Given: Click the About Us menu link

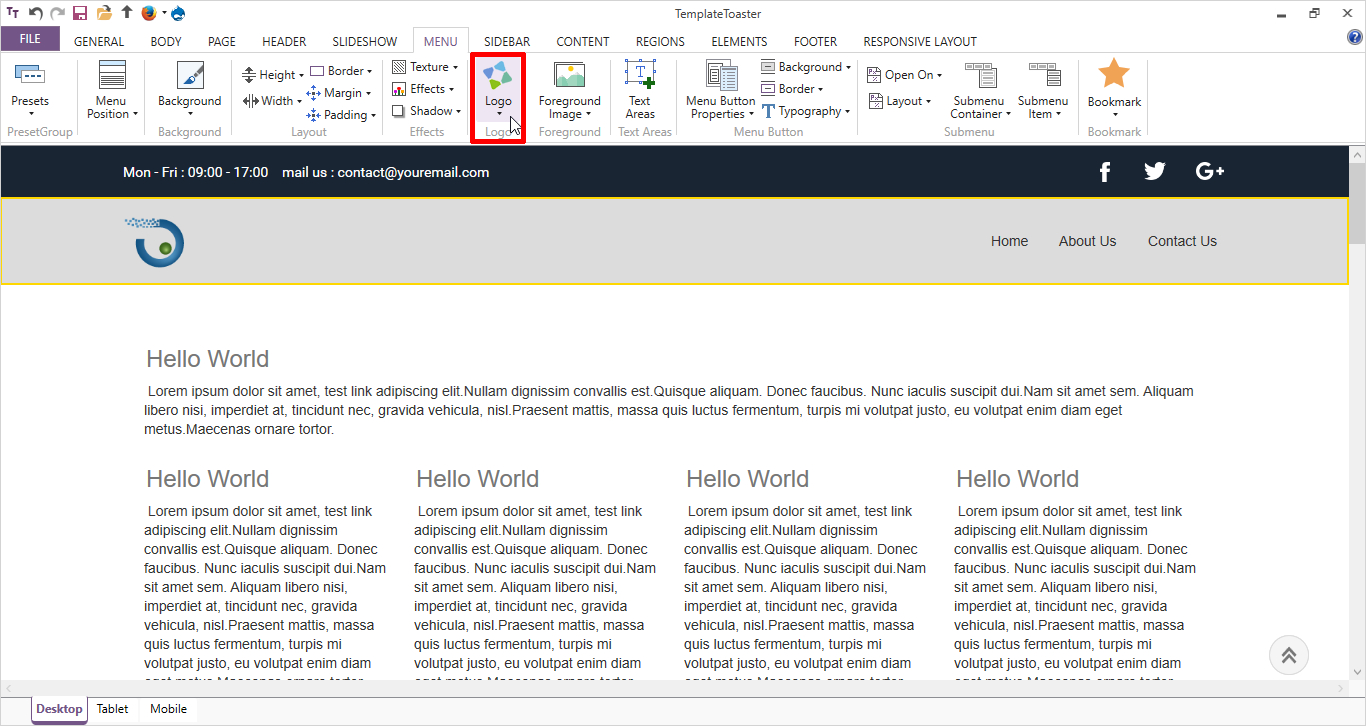Looking at the screenshot, I should 1087,241.
